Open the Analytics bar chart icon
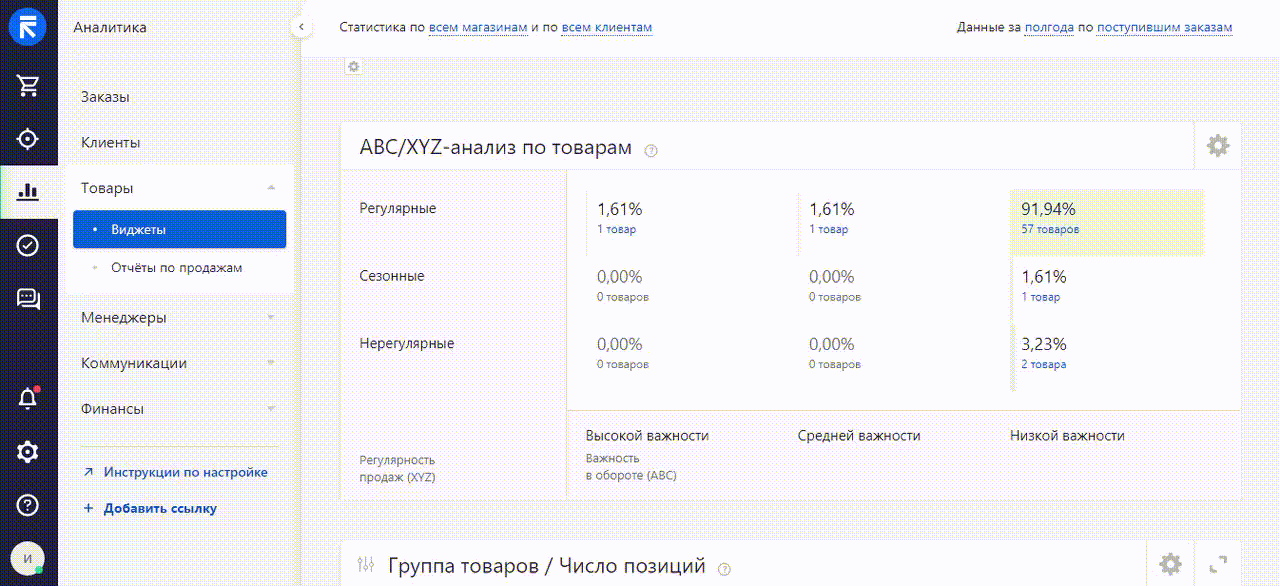The height and width of the screenshot is (586, 1280). coord(28,191)
